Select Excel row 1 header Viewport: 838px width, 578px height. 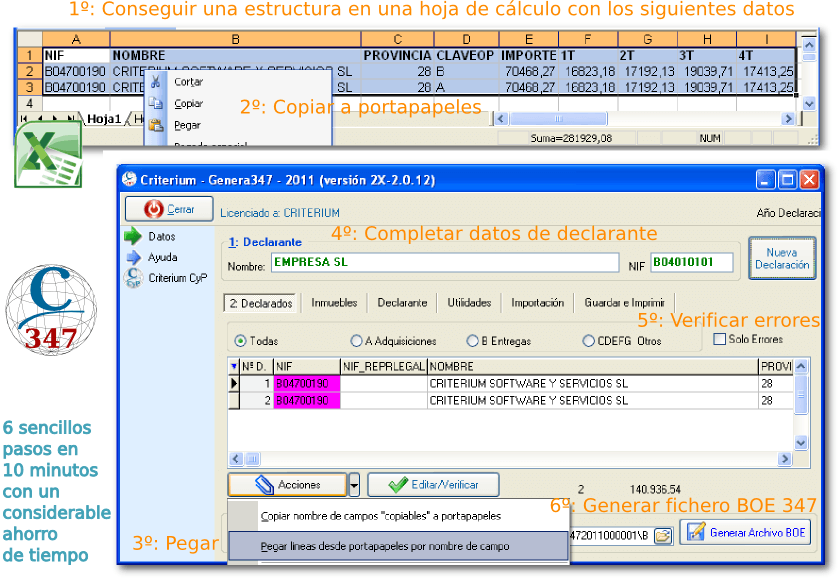[x=30, y=56]
